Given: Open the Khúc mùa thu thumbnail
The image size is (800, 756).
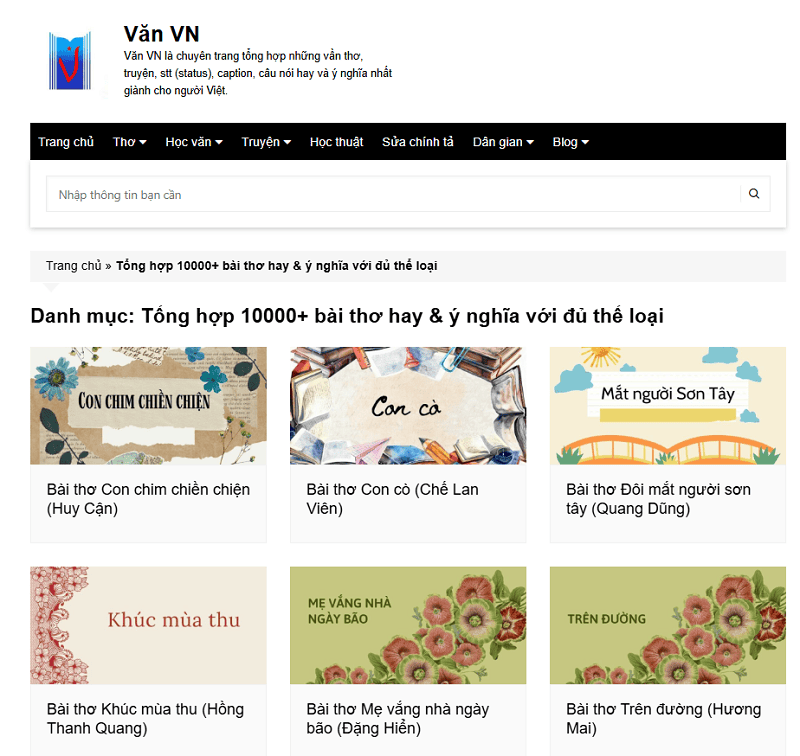Looking at the screenshot, I should pyautogui.click(x=148, y=625).
